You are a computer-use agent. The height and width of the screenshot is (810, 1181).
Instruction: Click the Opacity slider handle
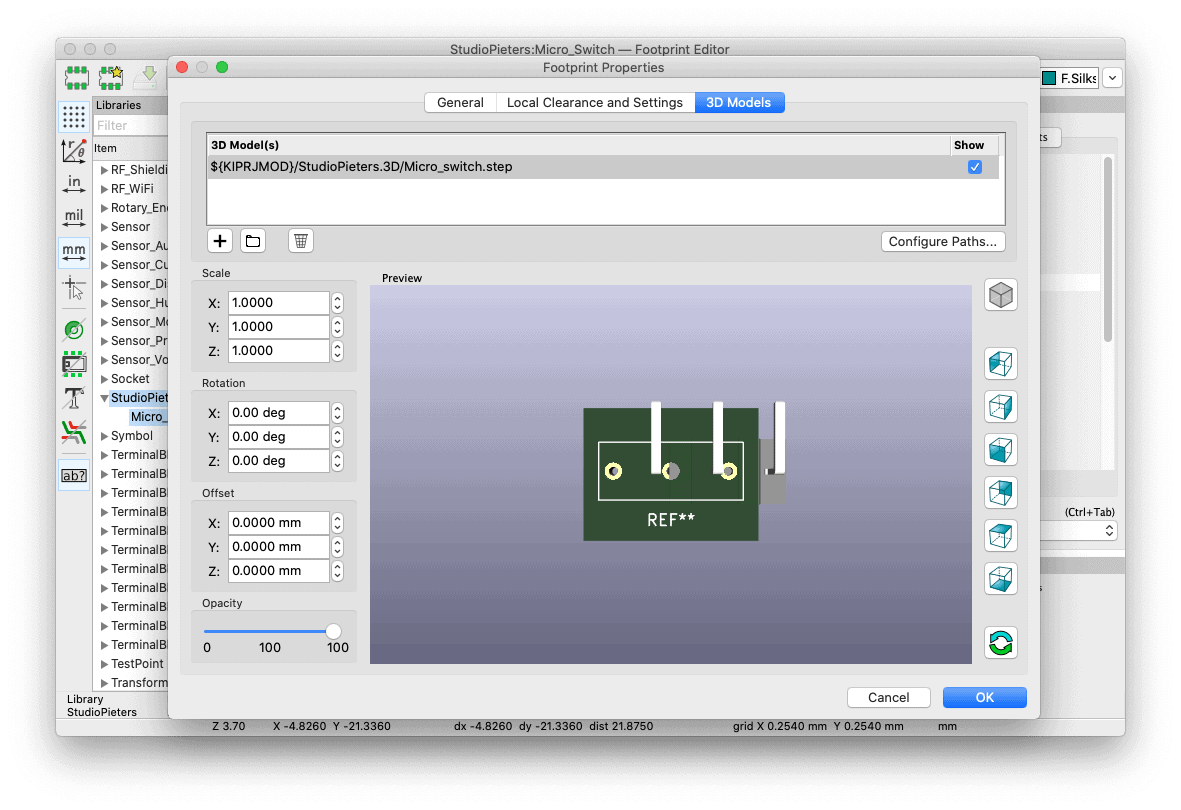pos(333,631)
